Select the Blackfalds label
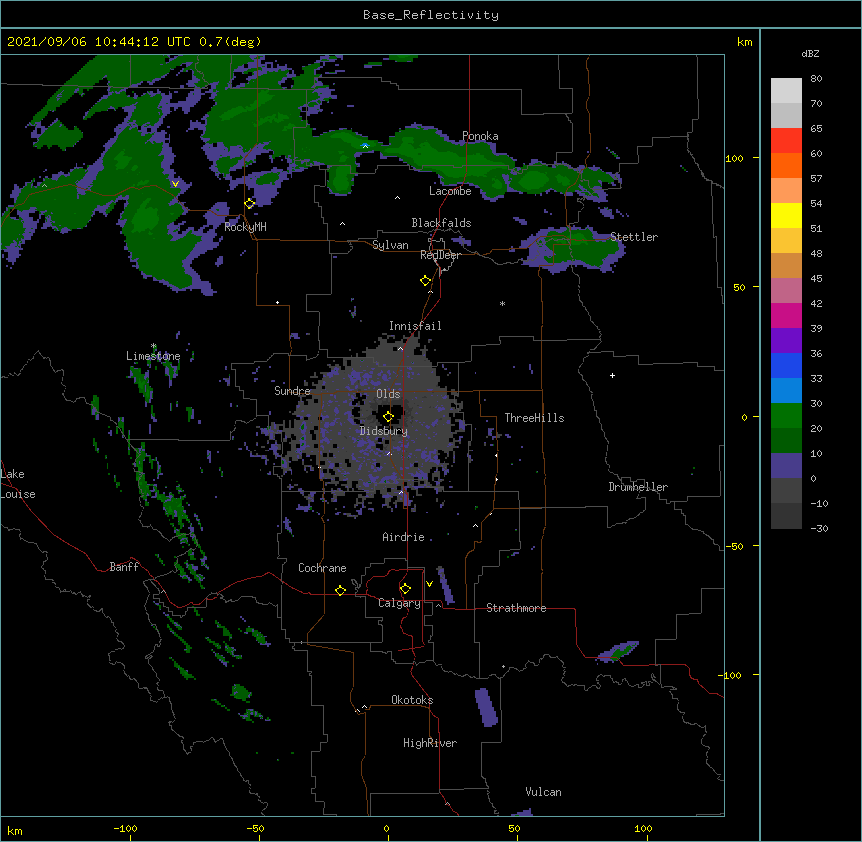 441,223
